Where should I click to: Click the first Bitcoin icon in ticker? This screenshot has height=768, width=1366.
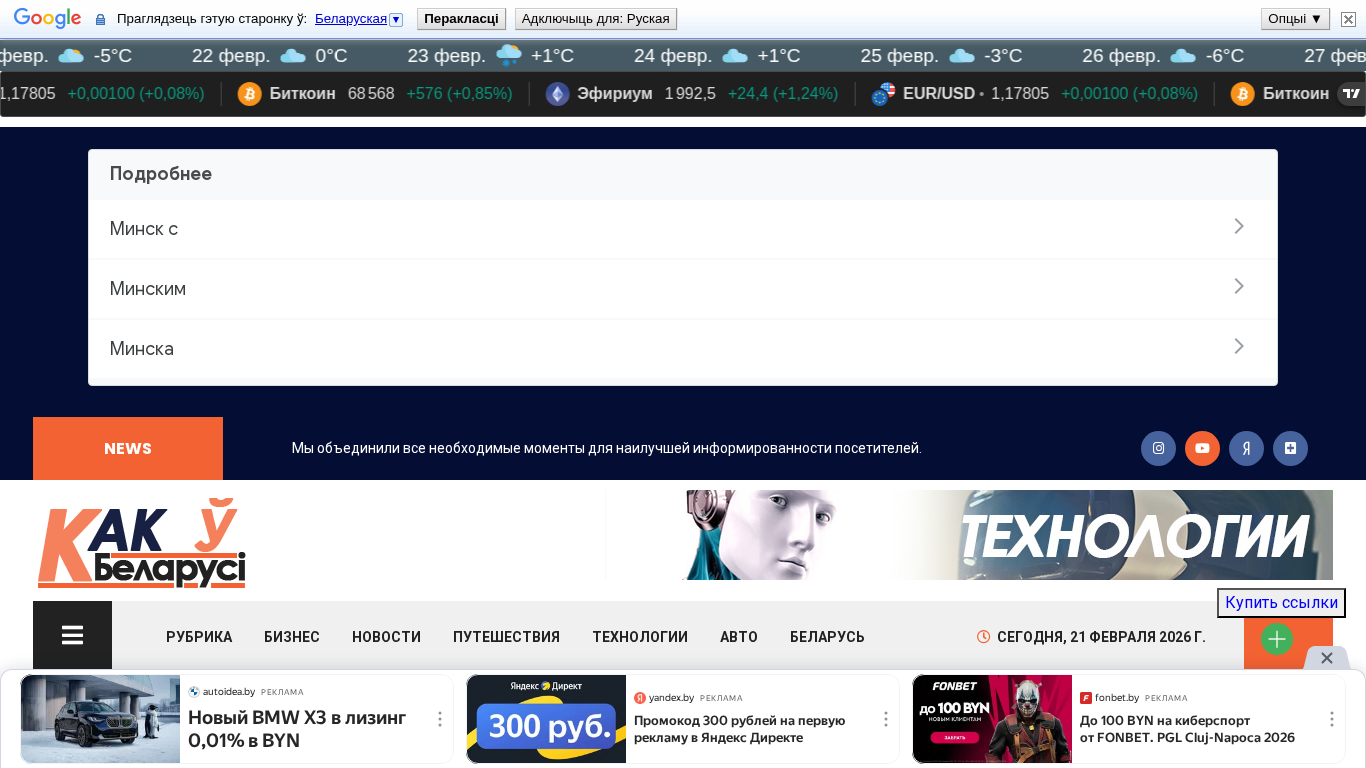(x=249, y=94)
